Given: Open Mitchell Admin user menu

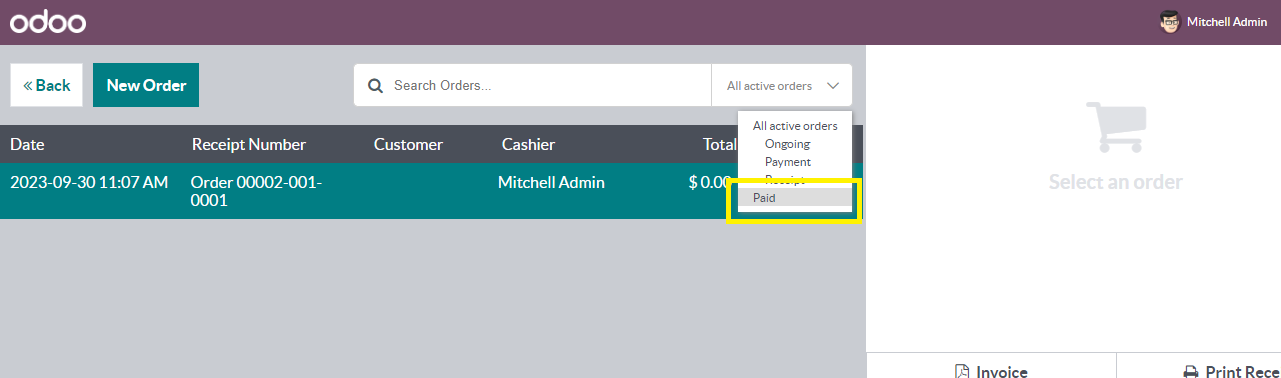Looking at the screenshot, I should click(1213, 22).
